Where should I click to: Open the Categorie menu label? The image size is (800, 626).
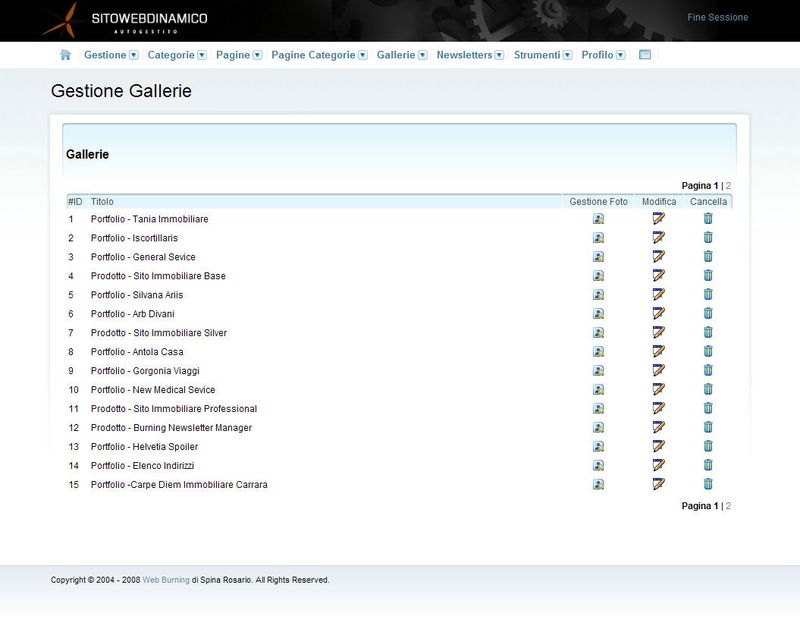click(171, 55)
